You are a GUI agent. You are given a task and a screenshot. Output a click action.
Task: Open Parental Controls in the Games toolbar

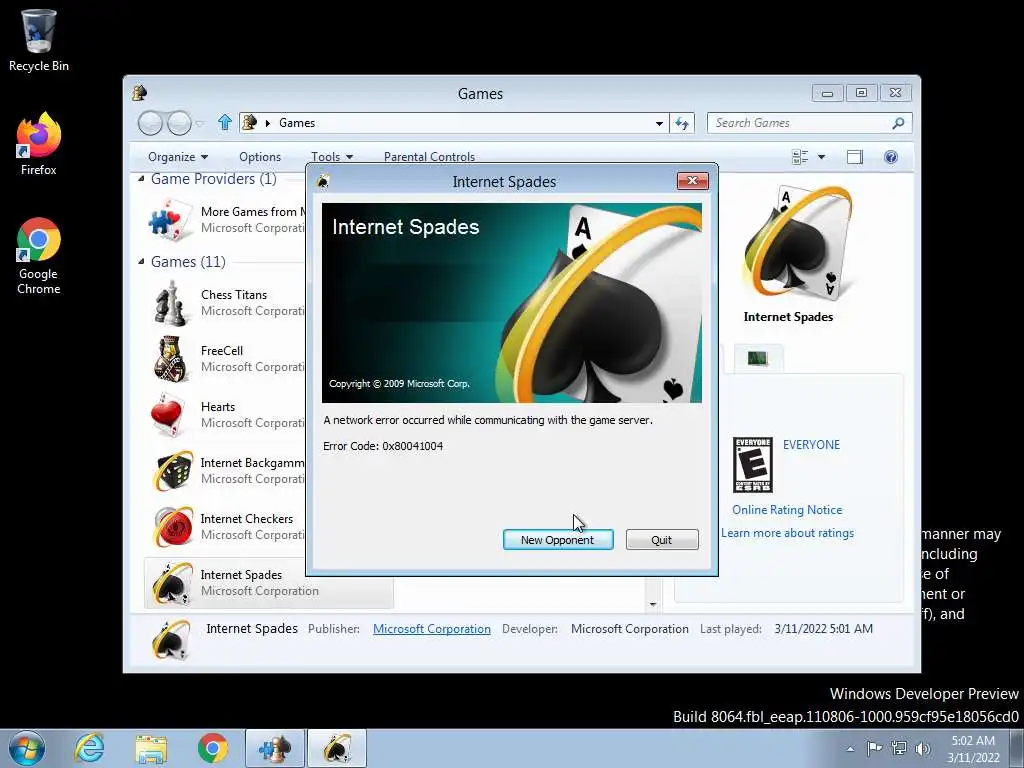point(429,157)
